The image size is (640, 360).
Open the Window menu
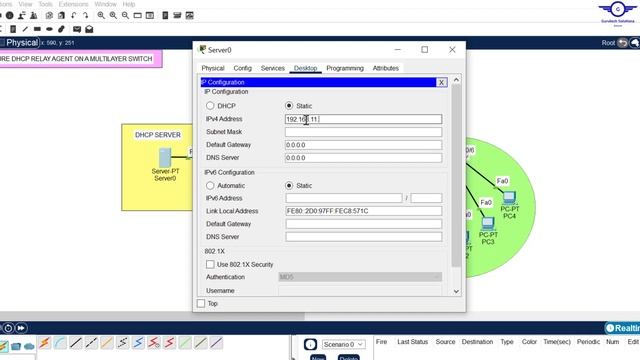(105, 4)
